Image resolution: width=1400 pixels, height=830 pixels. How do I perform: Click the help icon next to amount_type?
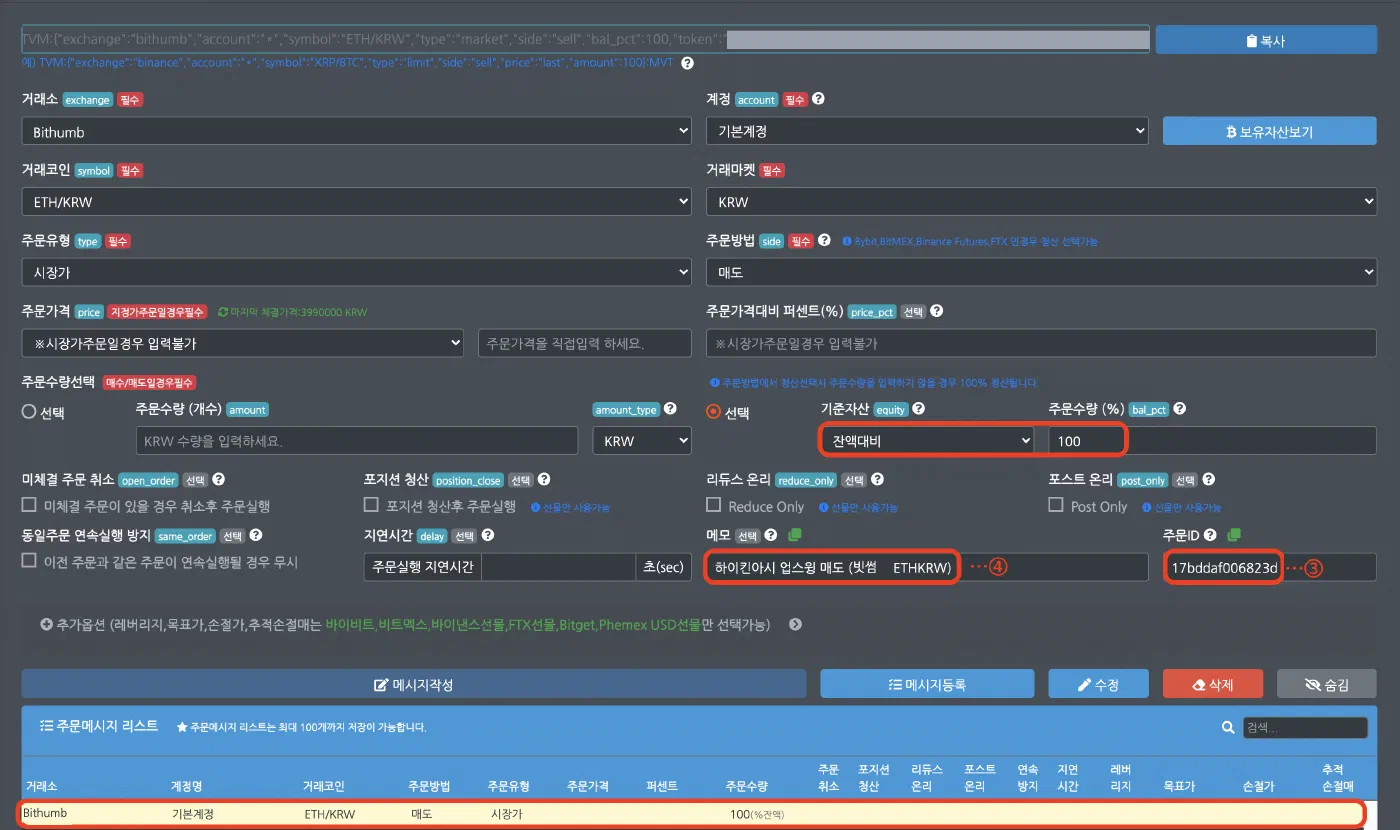670,409
